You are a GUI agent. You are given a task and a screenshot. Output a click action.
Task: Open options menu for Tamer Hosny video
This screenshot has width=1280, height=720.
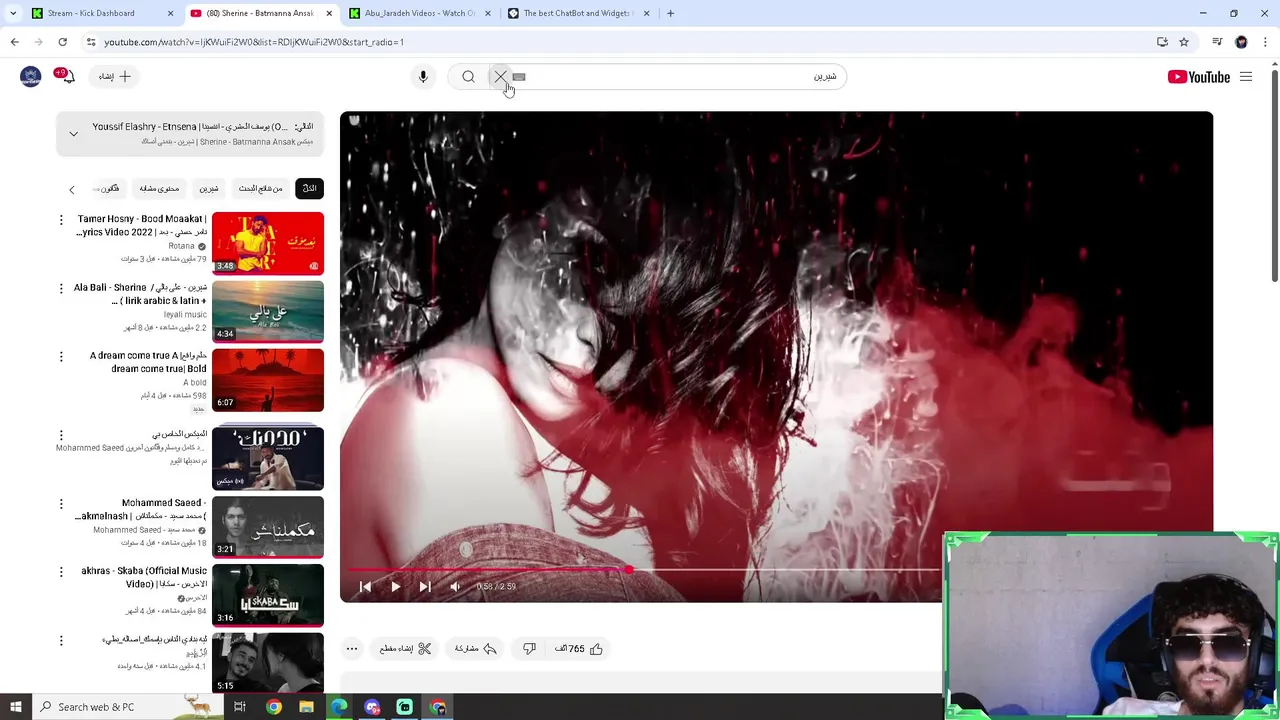coord(61,220)
